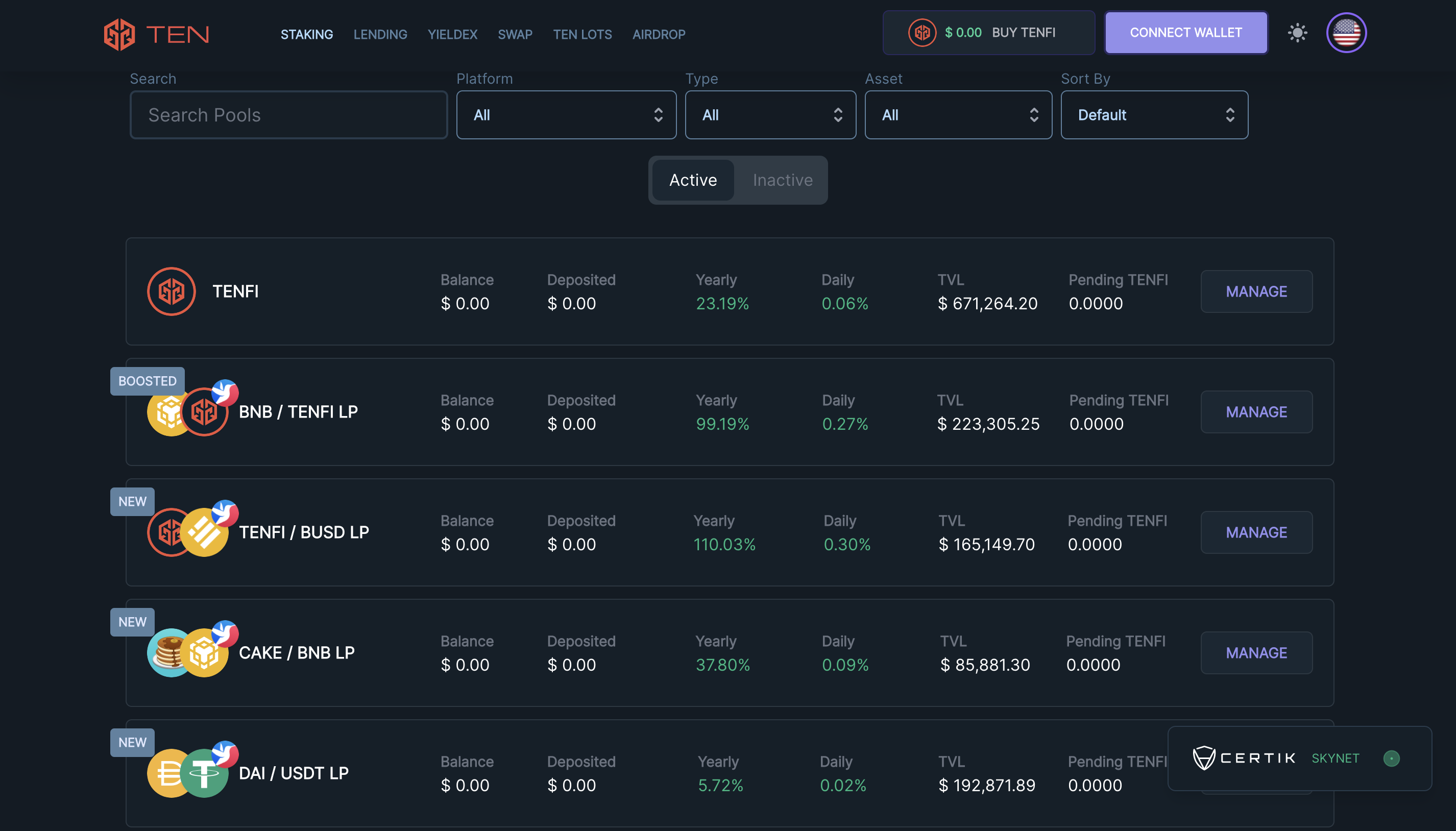Focus the Search Pools input field
Viewport: 1456px width, 831px height.
(288, 115)
